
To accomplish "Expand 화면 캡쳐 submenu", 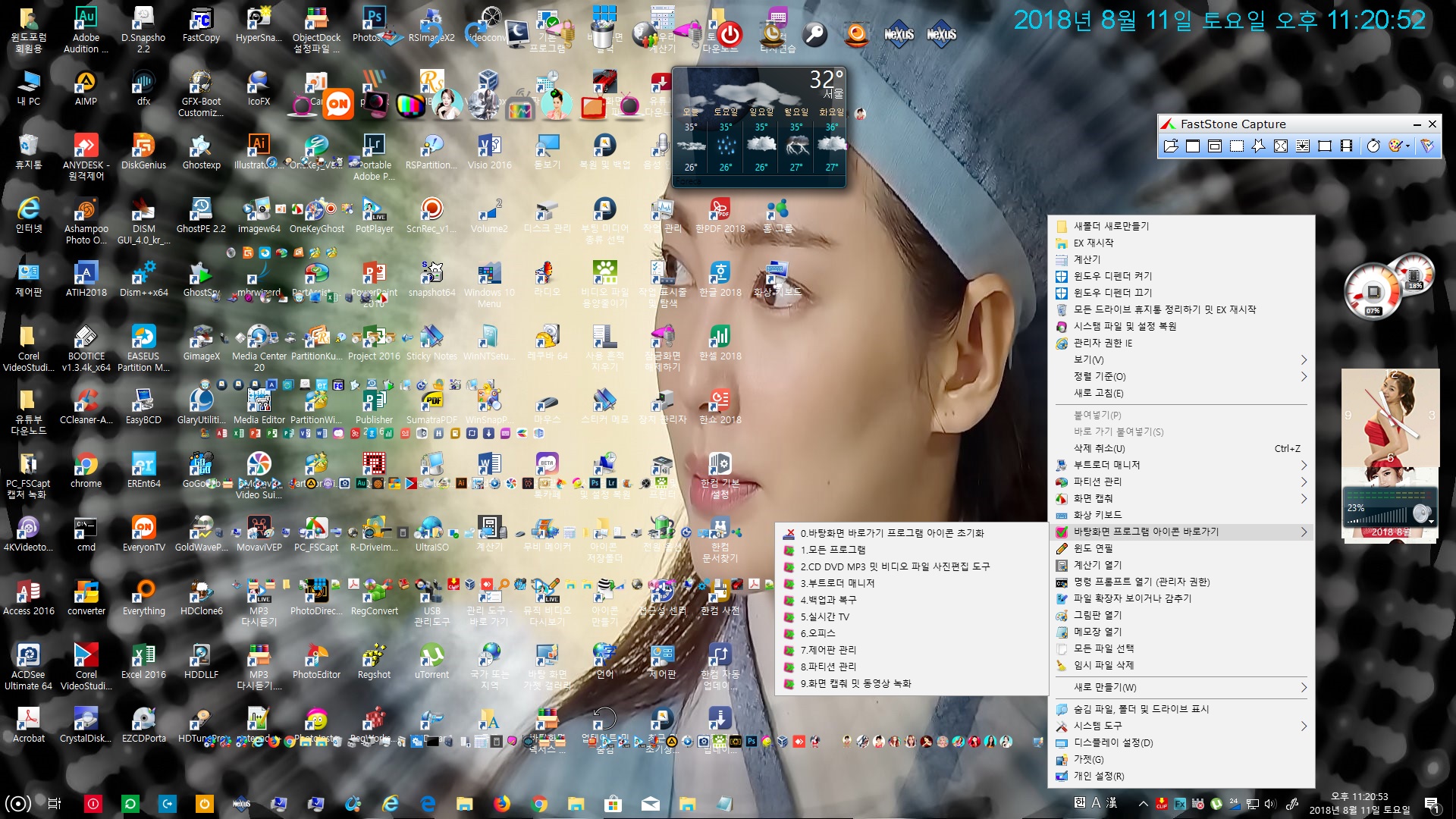I will (x=1181, y=498).
